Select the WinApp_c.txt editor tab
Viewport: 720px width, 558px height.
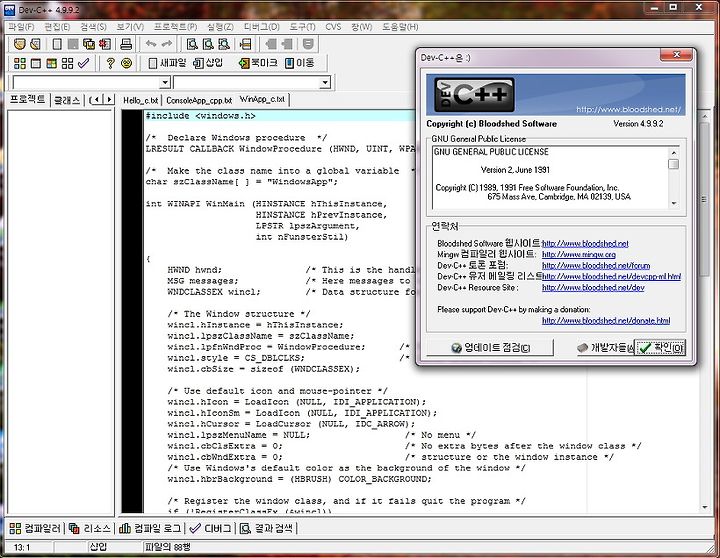[262, 99]
